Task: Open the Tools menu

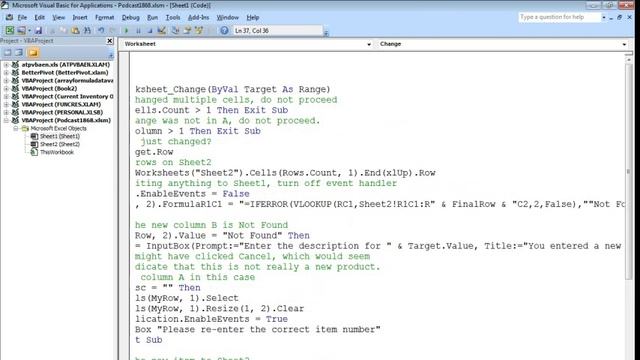Action: [x=173, y=18]
